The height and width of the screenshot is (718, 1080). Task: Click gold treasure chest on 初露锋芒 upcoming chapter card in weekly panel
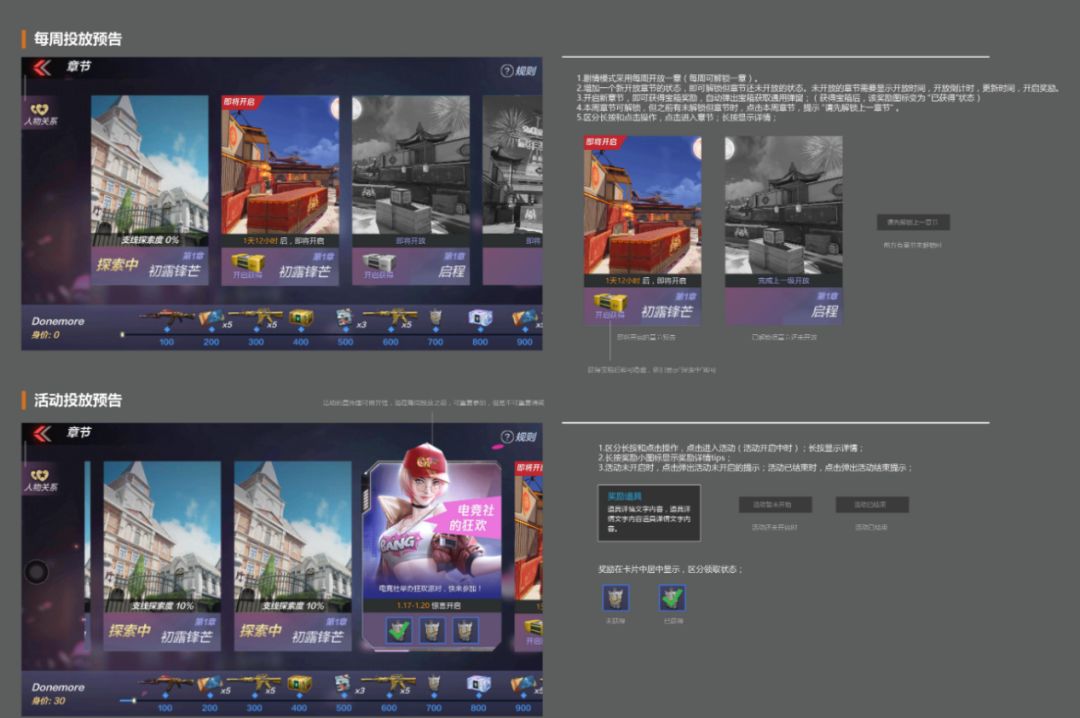(247, 263)
